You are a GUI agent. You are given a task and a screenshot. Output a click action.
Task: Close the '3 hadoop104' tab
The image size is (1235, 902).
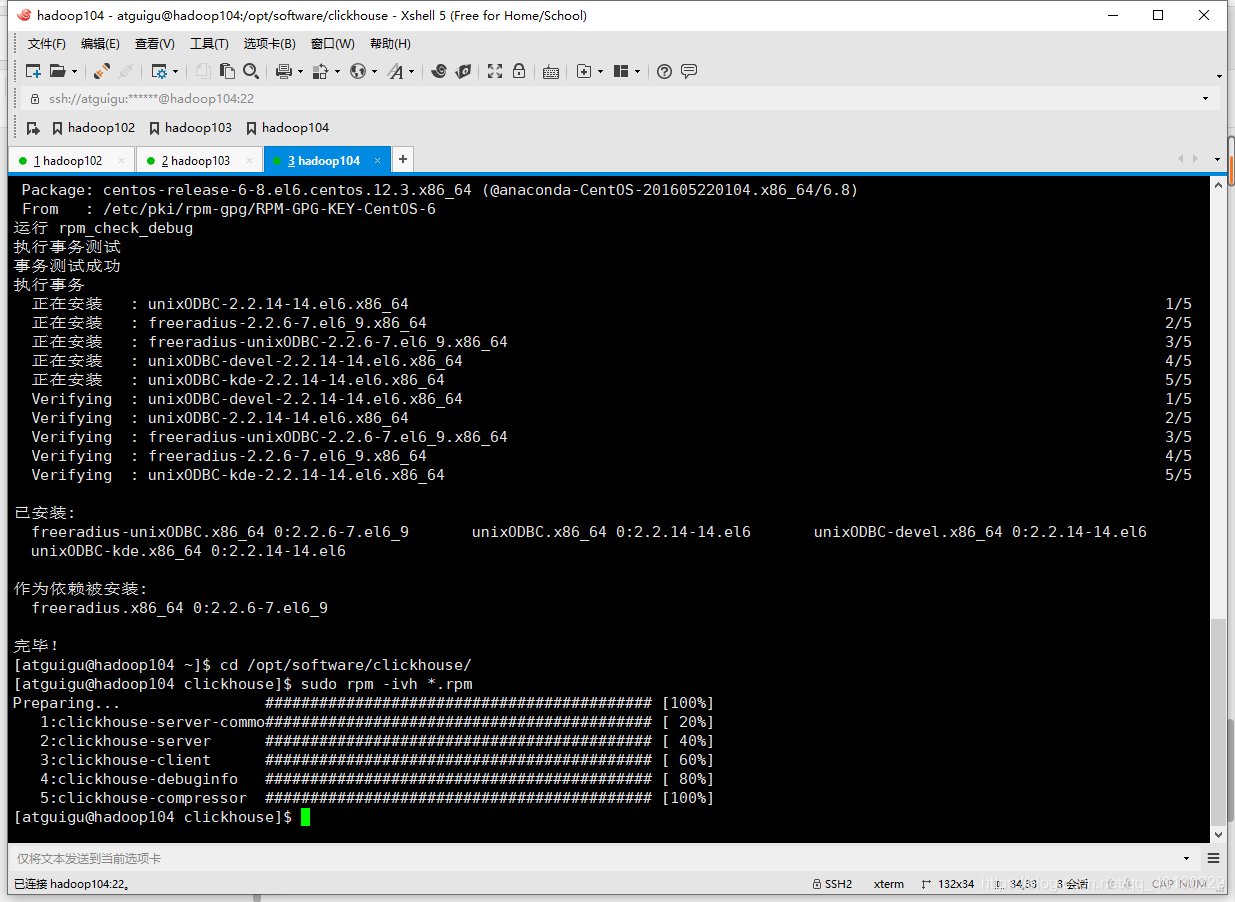pyautogui.click(x=377, y=160)
